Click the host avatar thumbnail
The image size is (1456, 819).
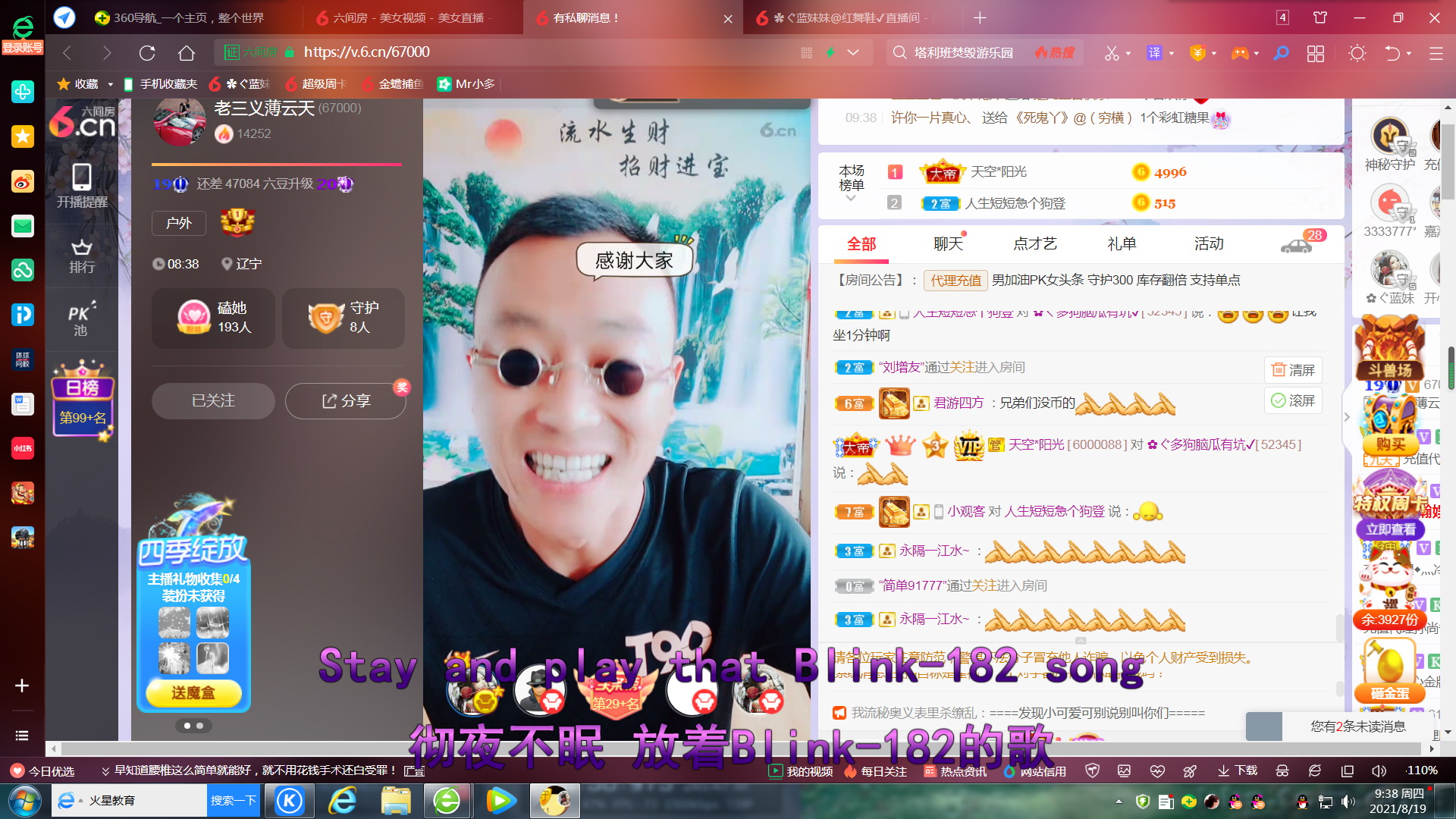180,121
